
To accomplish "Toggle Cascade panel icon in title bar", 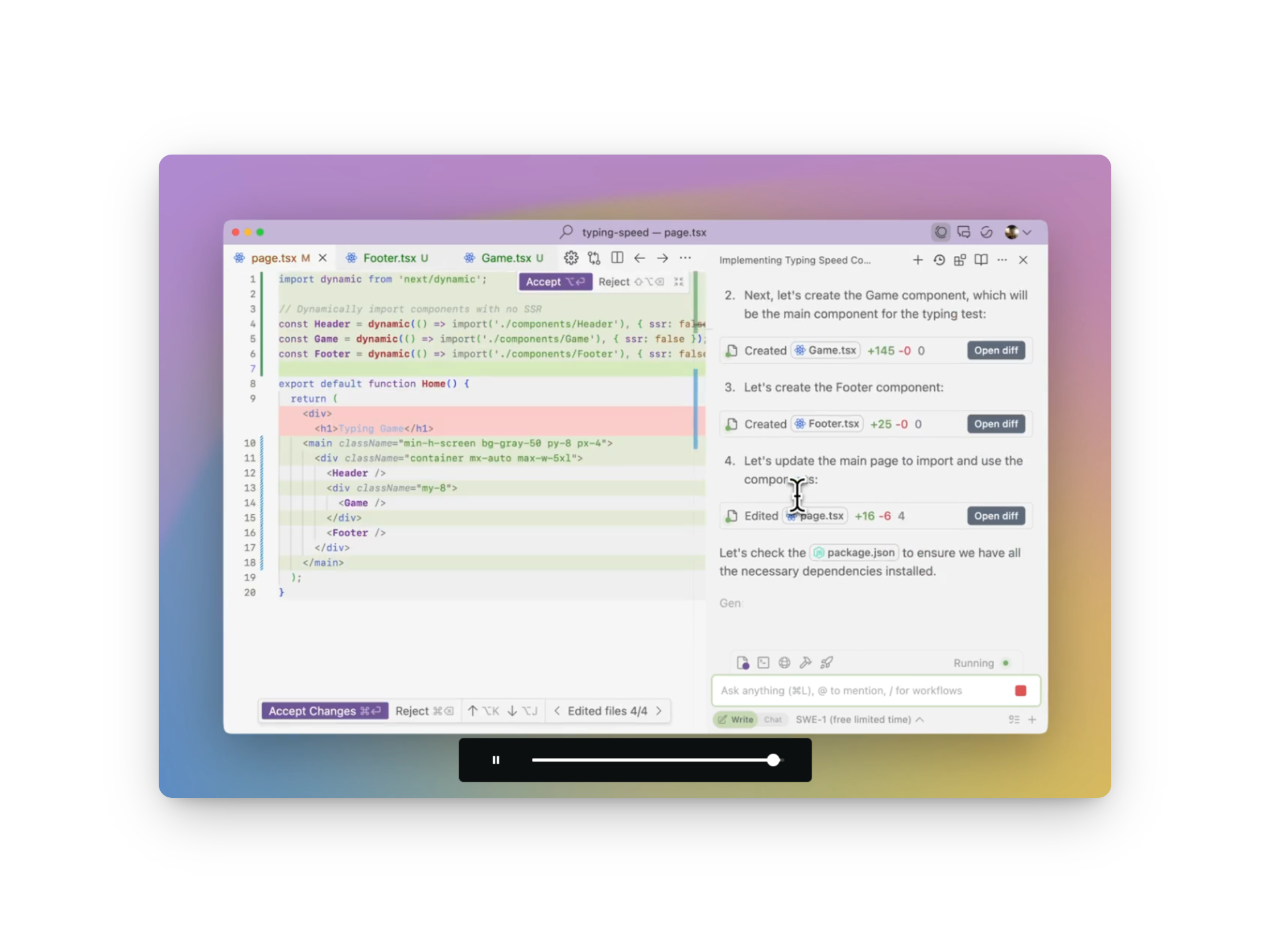I will click(x=941, y=232).
